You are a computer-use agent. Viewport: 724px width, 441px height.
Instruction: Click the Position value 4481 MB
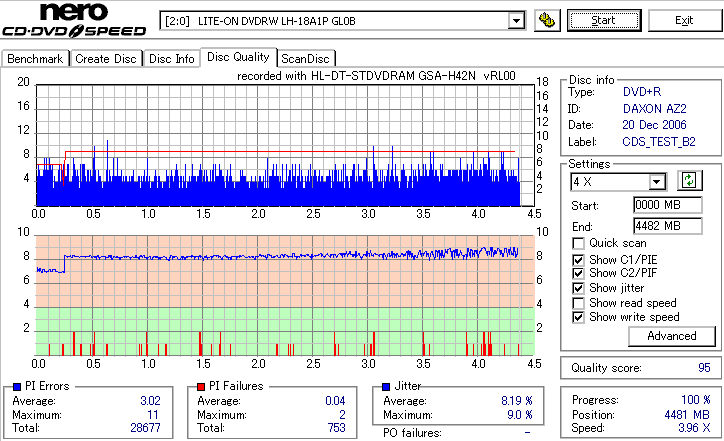coord(687,415)
